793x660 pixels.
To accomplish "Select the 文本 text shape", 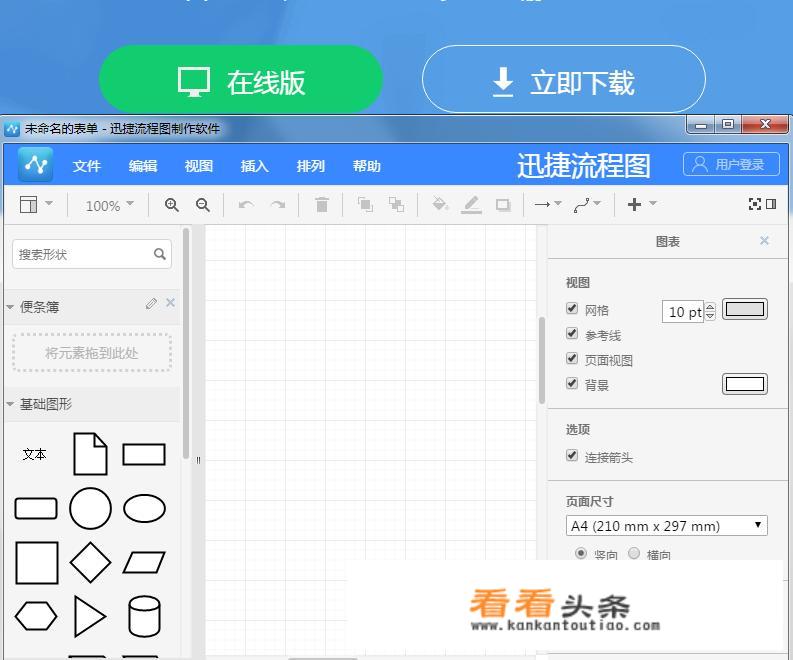I will pos(34,454).
